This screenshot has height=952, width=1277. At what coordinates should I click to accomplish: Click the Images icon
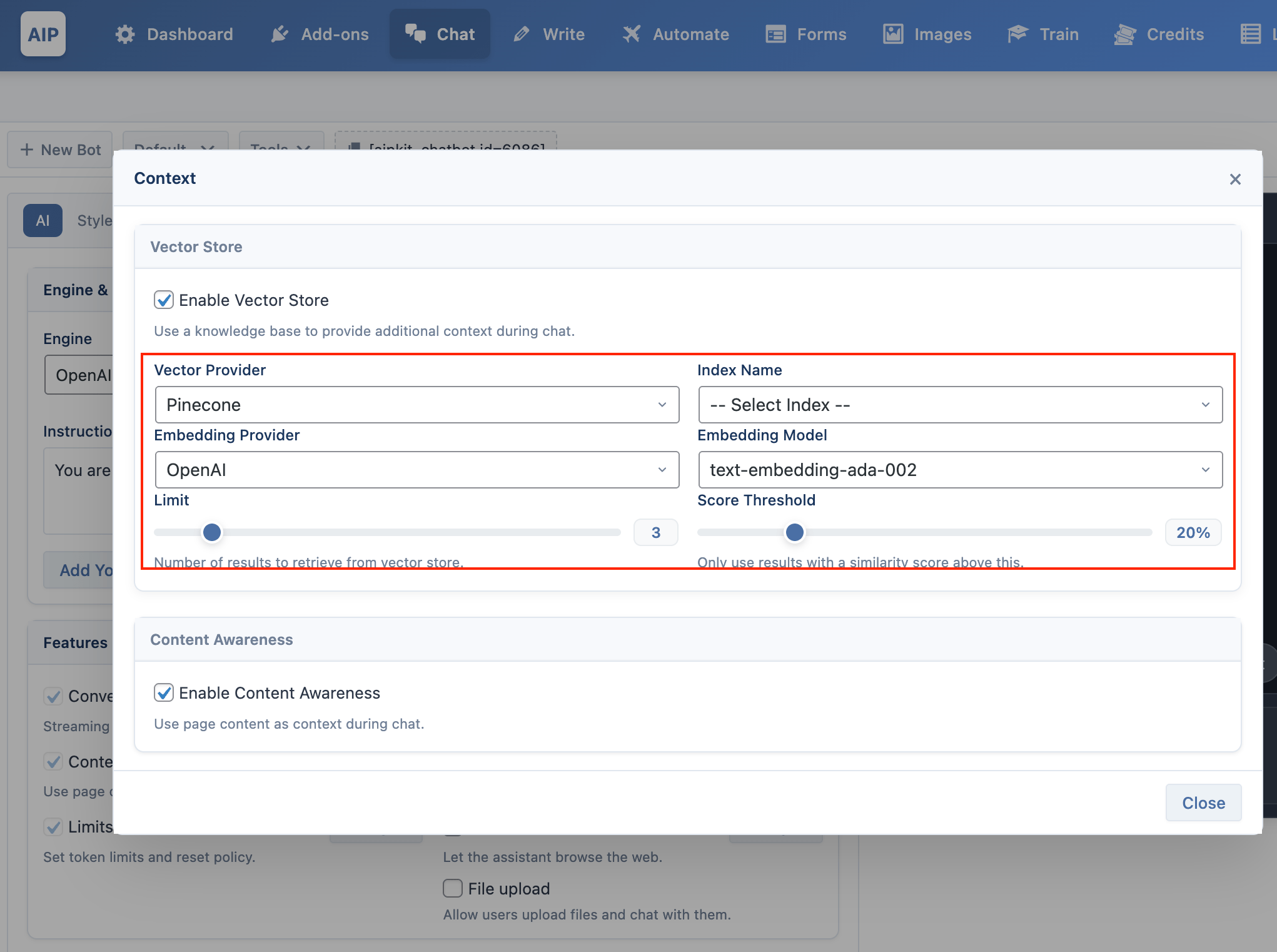pos(893,34)
